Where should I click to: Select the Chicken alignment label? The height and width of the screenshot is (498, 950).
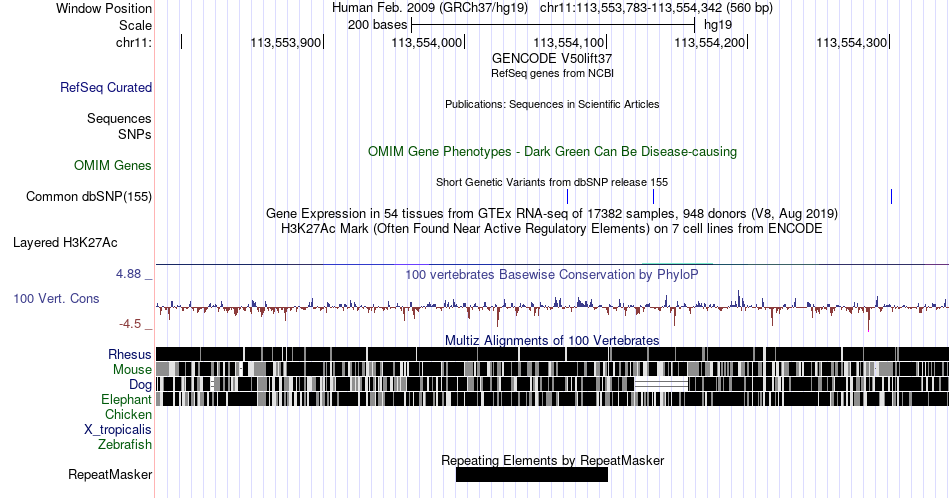pyautogui.click(x=128, y=414)
